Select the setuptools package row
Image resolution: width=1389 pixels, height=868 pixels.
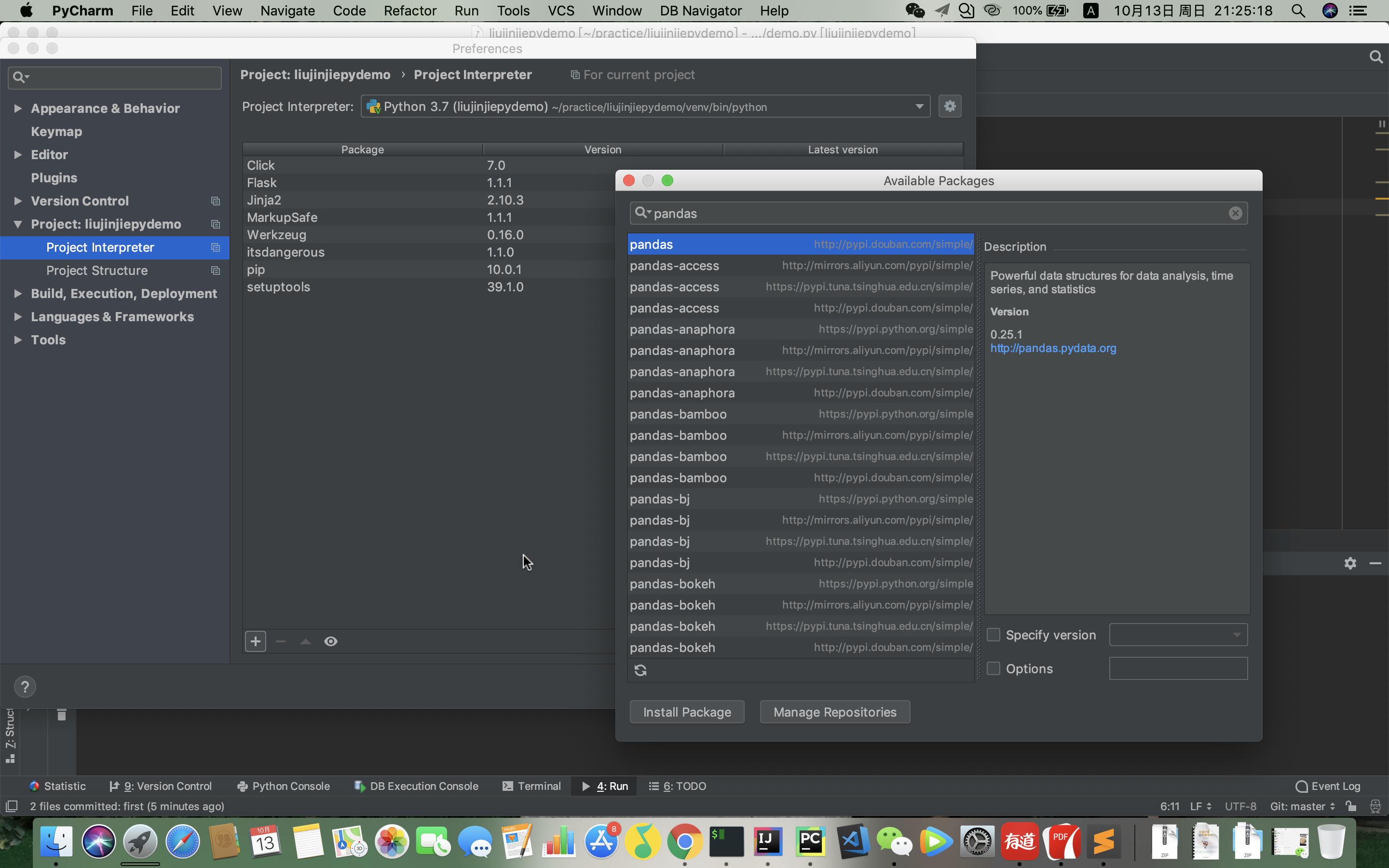[428, 286]
